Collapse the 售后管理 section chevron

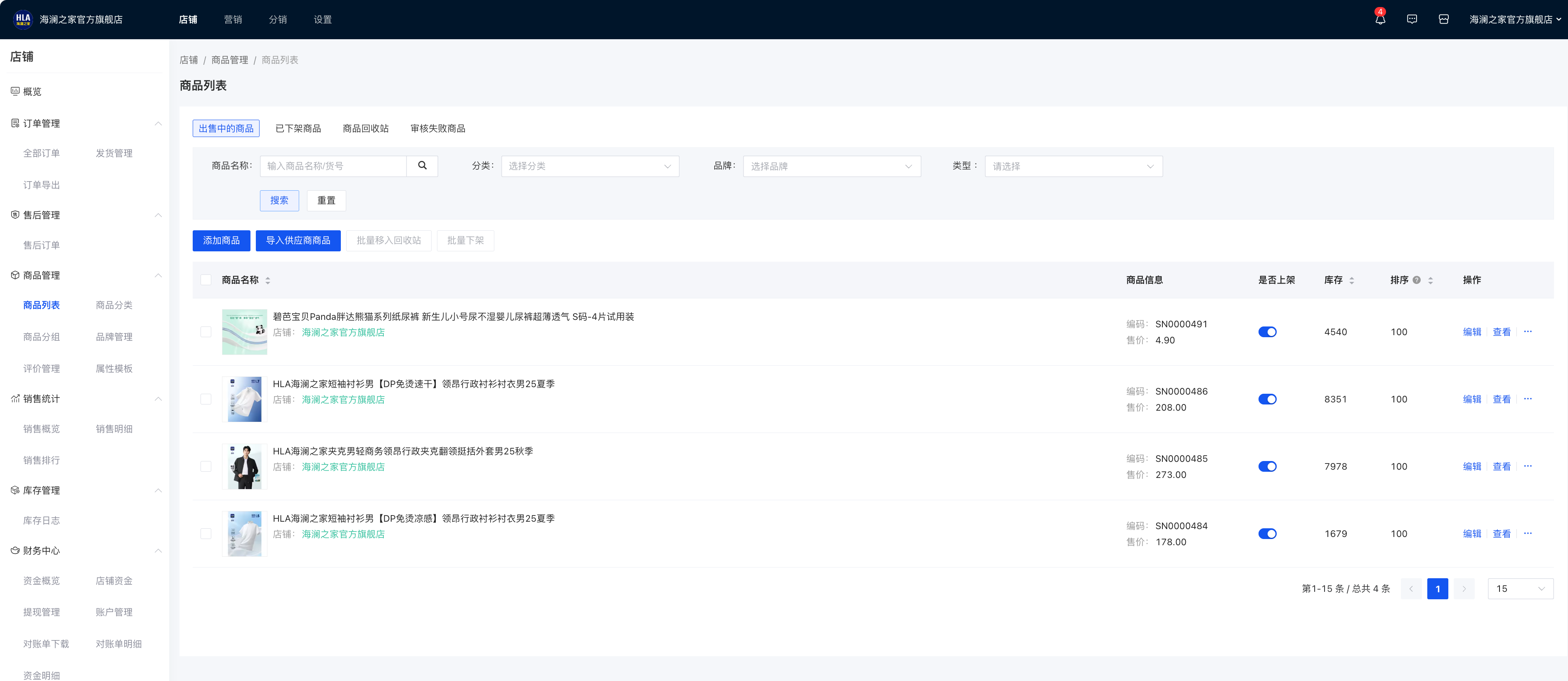[158, 215]
